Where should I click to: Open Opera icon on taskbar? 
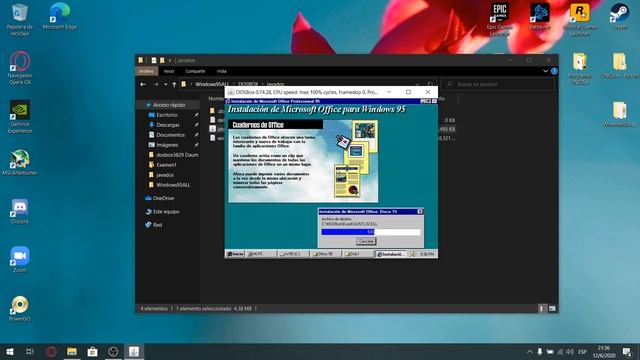coord(51,351)
